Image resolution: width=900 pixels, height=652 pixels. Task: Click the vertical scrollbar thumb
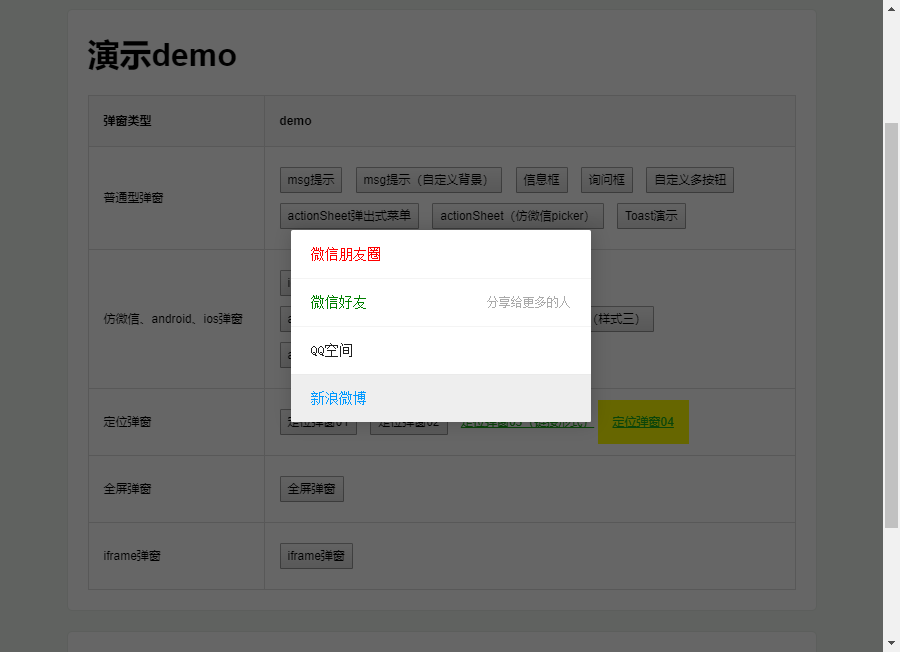click(x=891, y=325)
